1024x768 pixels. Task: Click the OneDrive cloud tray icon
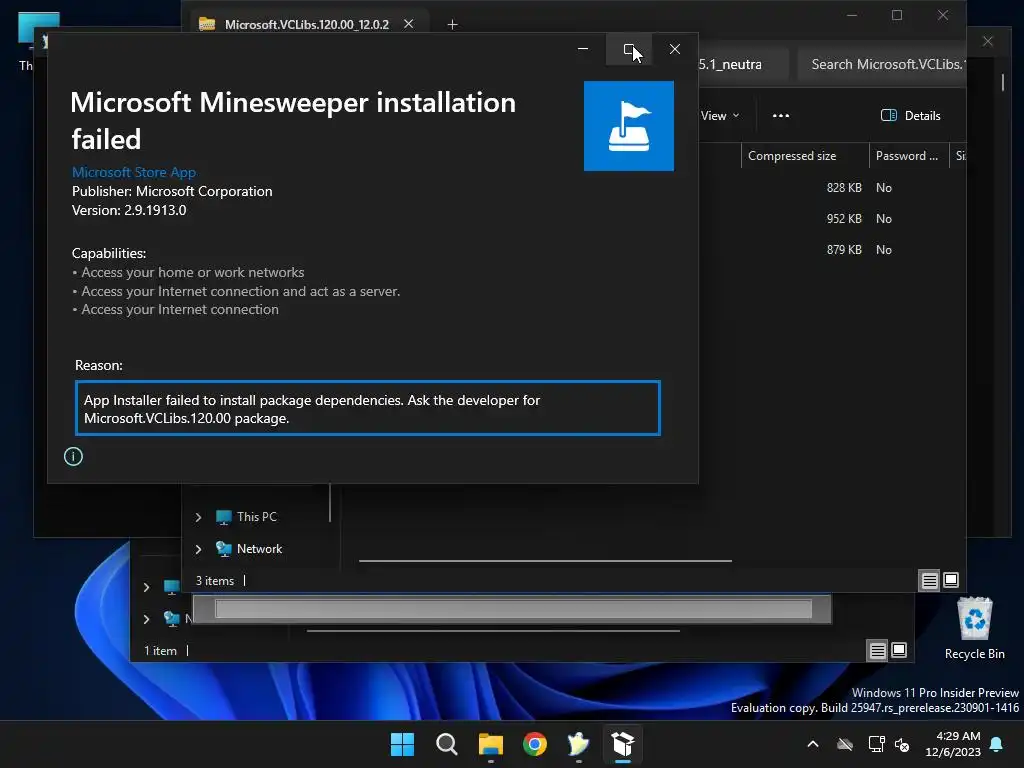pyautogui.click(x=845, y=744)
